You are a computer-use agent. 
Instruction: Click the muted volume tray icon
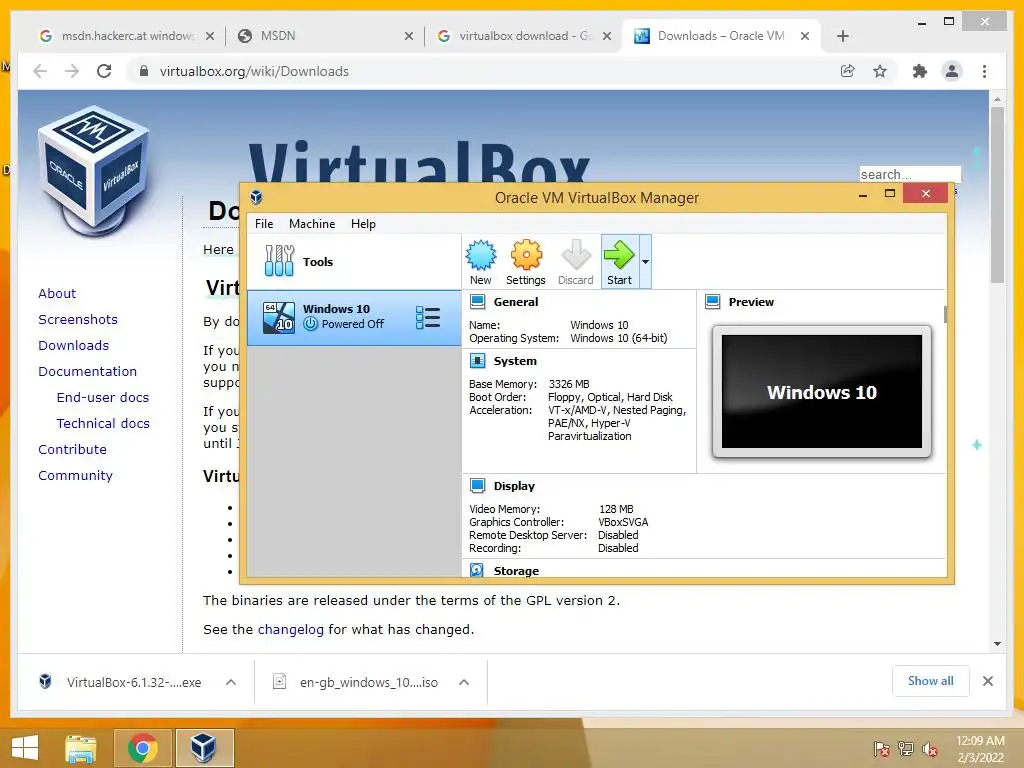930,749
